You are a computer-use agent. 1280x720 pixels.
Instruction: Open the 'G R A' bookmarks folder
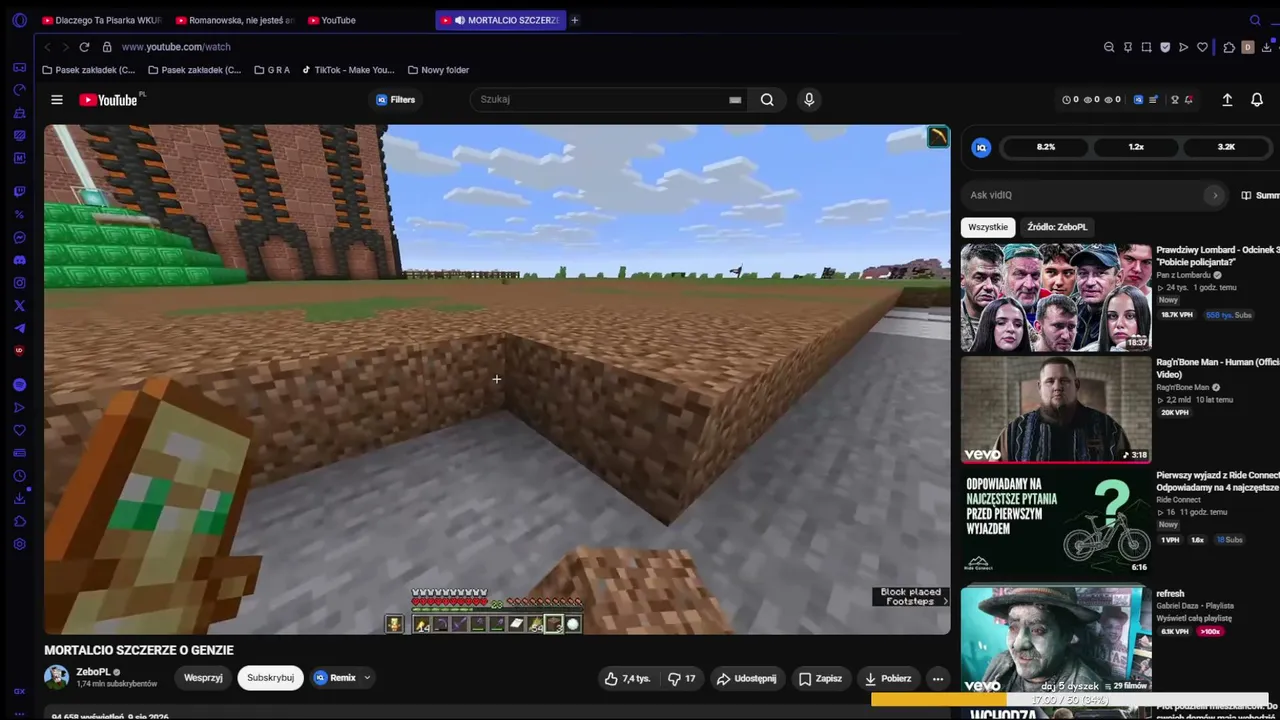click(x=272, y=70)
